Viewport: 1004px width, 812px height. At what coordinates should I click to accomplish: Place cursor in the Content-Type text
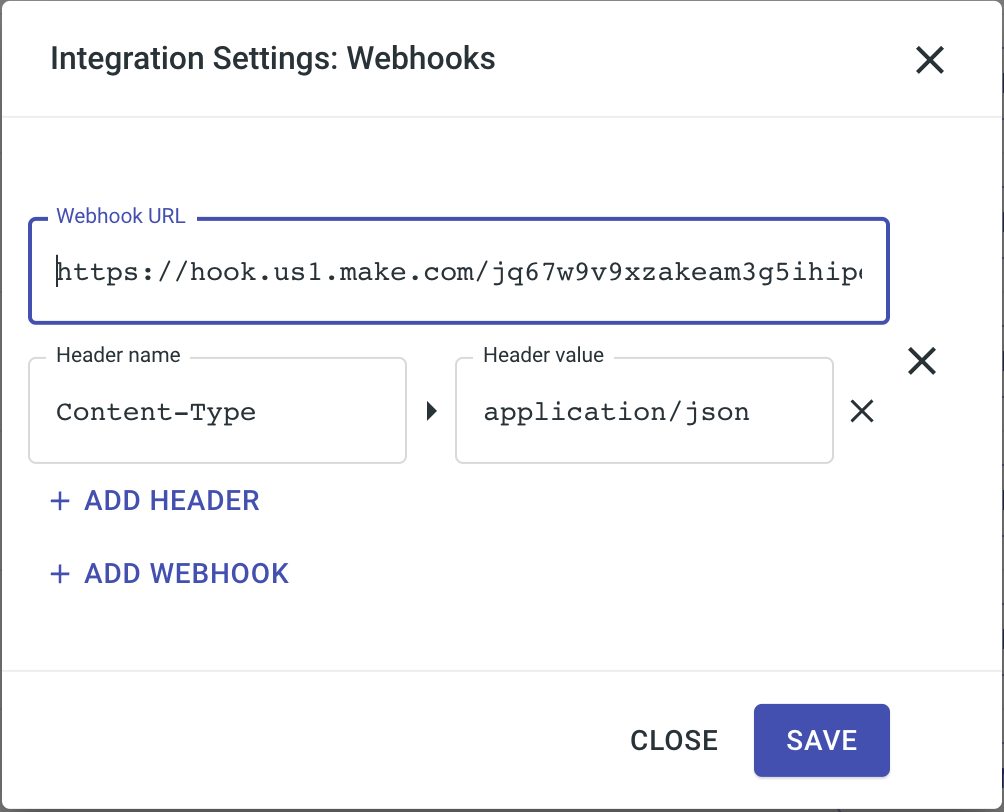[x=156, y=412]
